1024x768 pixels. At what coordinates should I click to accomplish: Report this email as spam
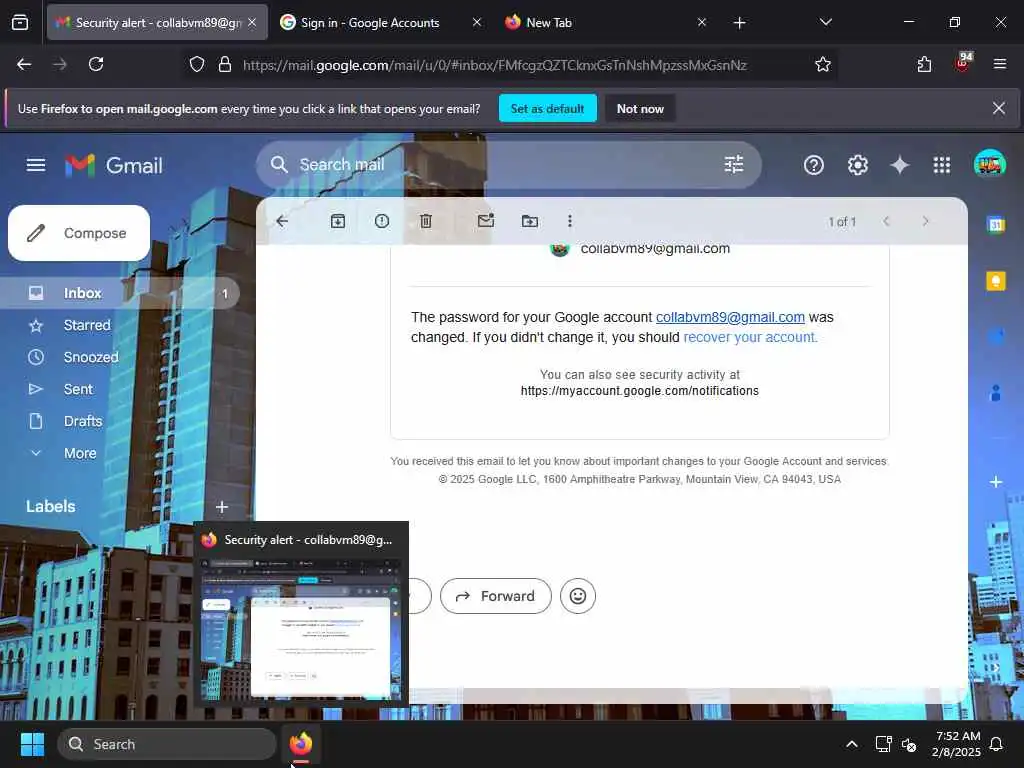pyautogui.click(x=382, y=221)
